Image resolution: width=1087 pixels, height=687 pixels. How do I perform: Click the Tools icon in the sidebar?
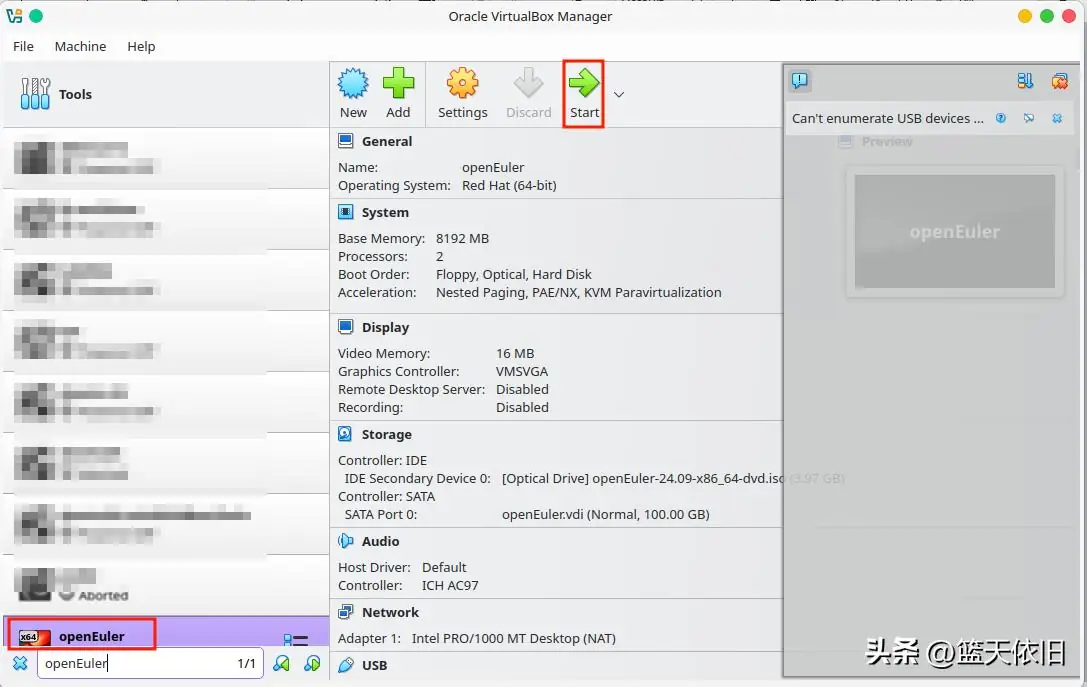[35, 93]
